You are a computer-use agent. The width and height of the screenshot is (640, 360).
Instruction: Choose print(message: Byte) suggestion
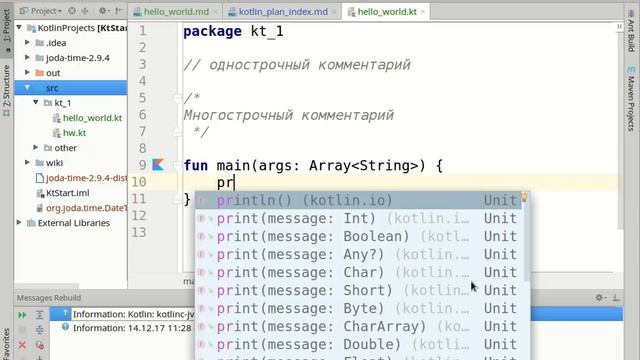click(358, 308)
